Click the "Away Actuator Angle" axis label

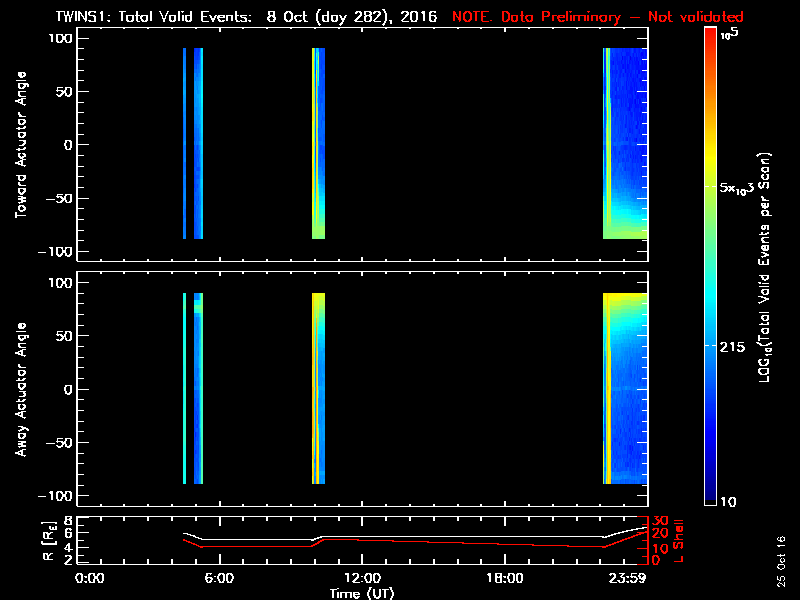pyautogui.click(x=22, y=389)
